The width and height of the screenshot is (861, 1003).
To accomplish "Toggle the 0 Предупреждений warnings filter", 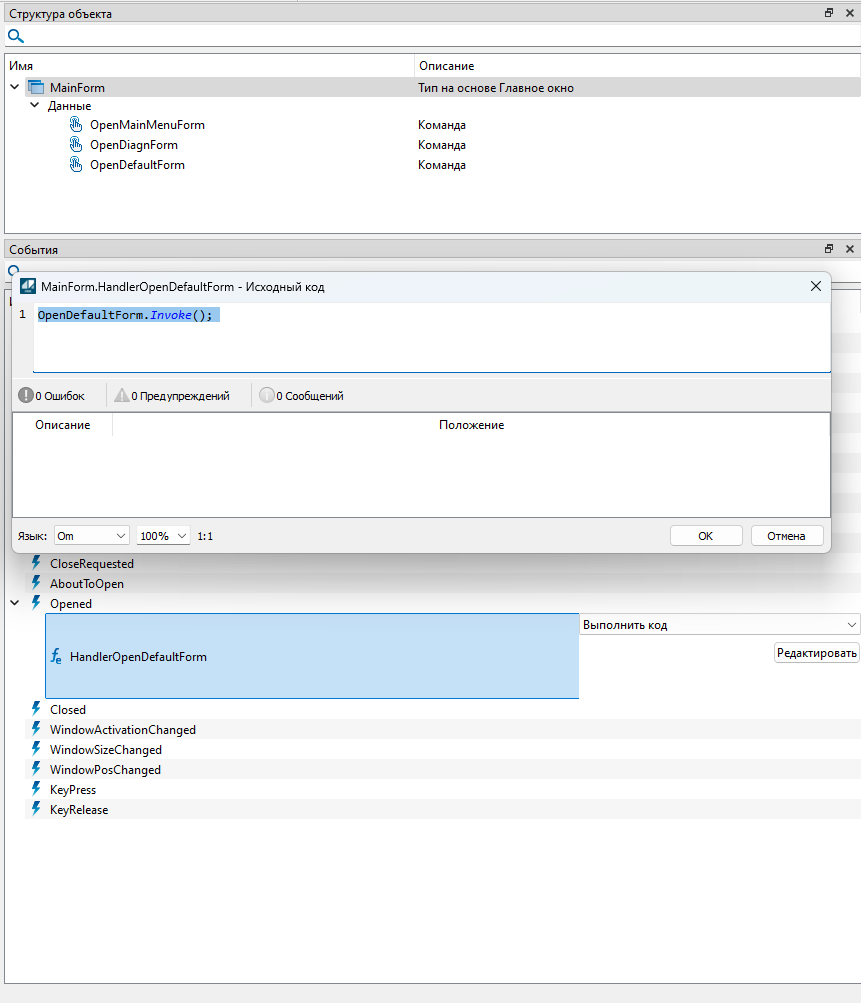I will (172, 396).
